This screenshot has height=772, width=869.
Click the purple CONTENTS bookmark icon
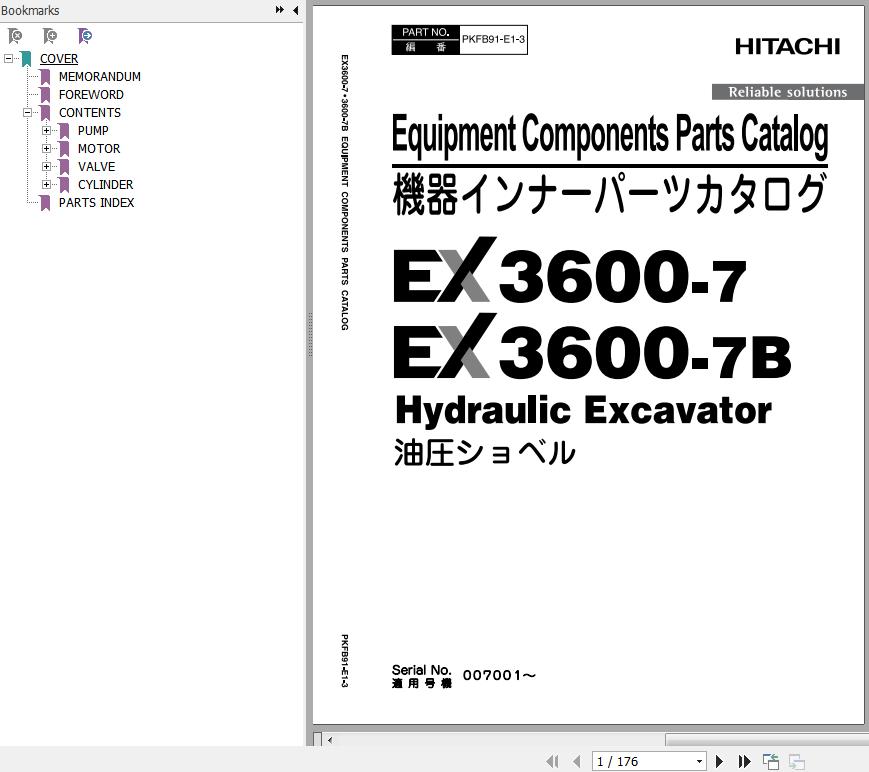tap(45, 113)
